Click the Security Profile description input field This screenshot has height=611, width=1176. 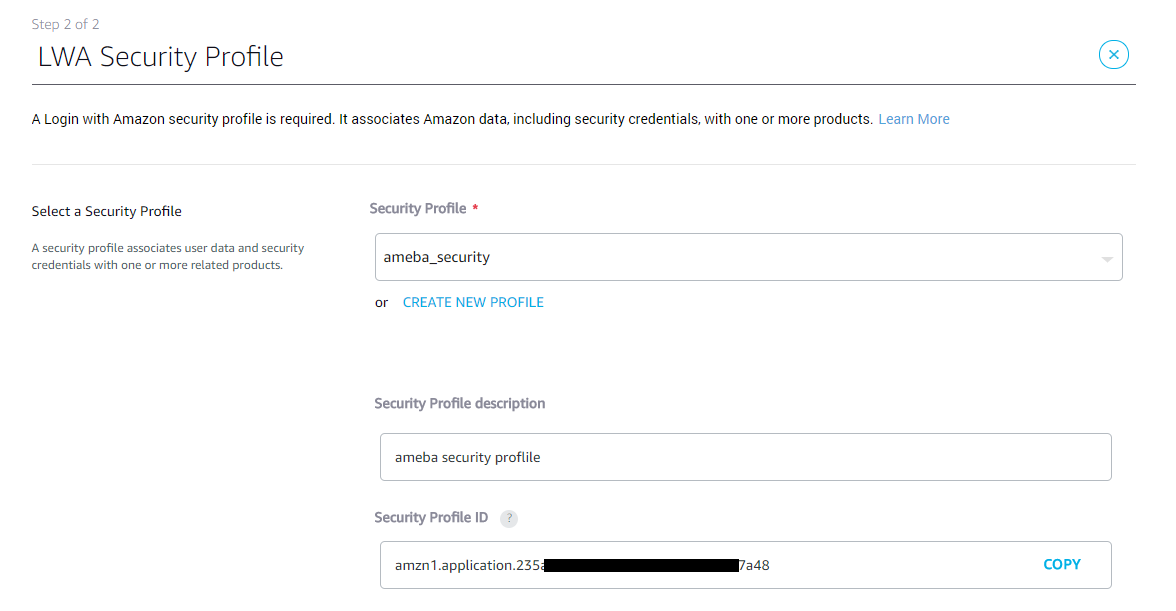[x=746, y=457]
